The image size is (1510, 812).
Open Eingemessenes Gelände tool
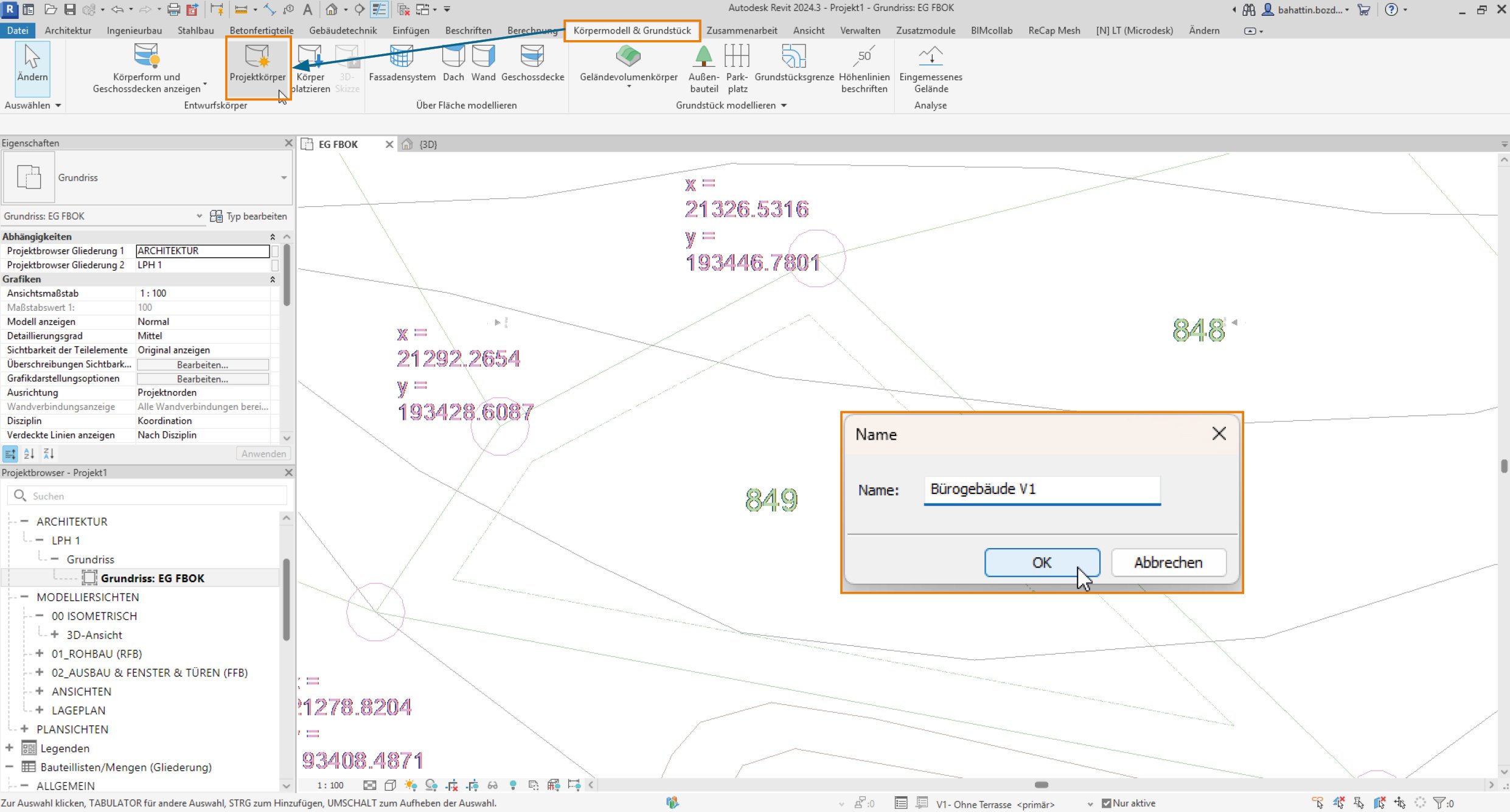point(931,68)
